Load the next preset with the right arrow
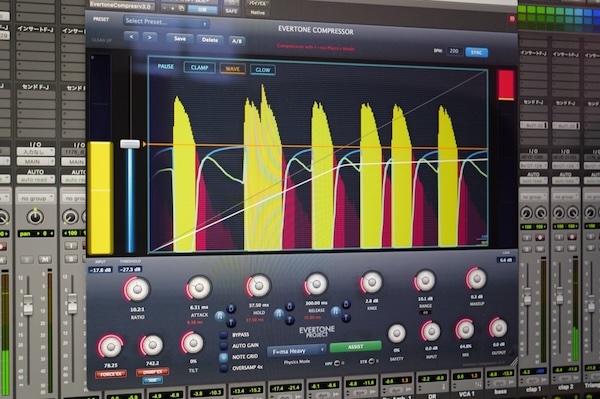This screenshot has width=600, height=399. tap(150, 37)
